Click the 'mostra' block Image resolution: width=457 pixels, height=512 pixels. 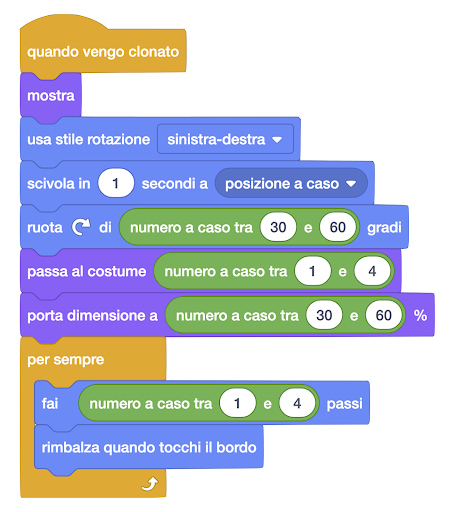(51, 96)
